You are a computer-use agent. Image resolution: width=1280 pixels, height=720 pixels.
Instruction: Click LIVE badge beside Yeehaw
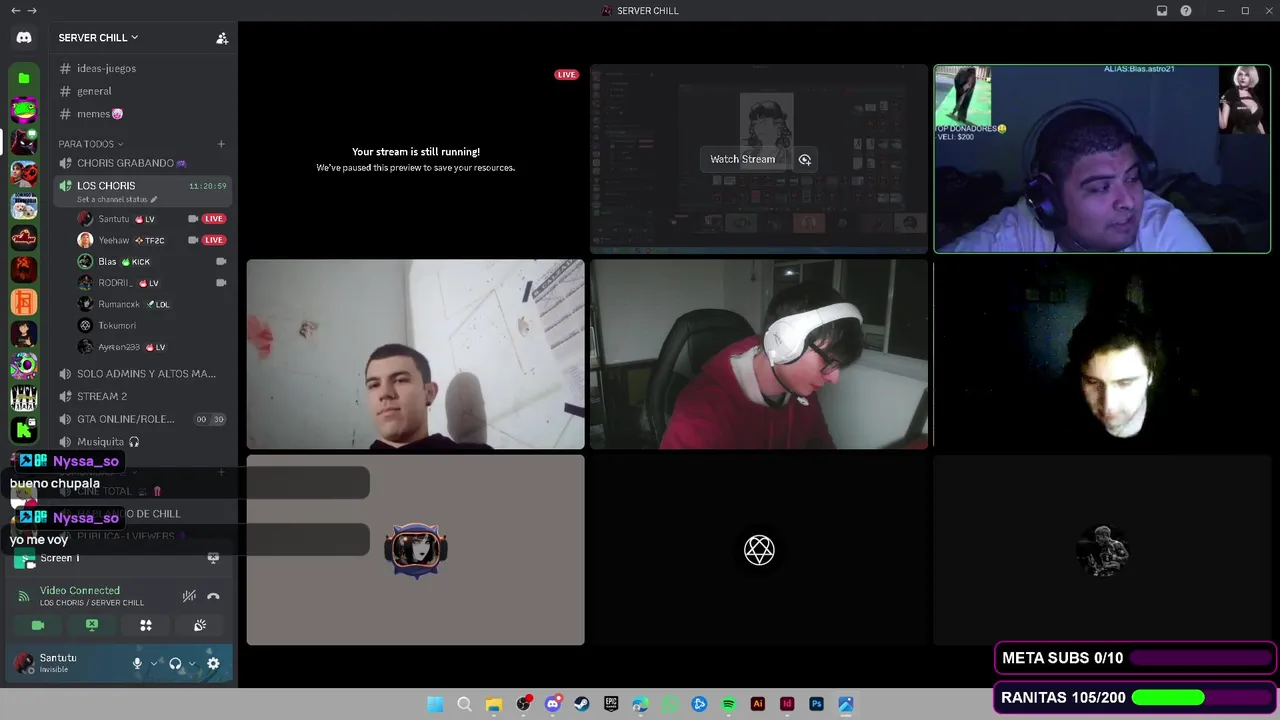coord(214,240)
